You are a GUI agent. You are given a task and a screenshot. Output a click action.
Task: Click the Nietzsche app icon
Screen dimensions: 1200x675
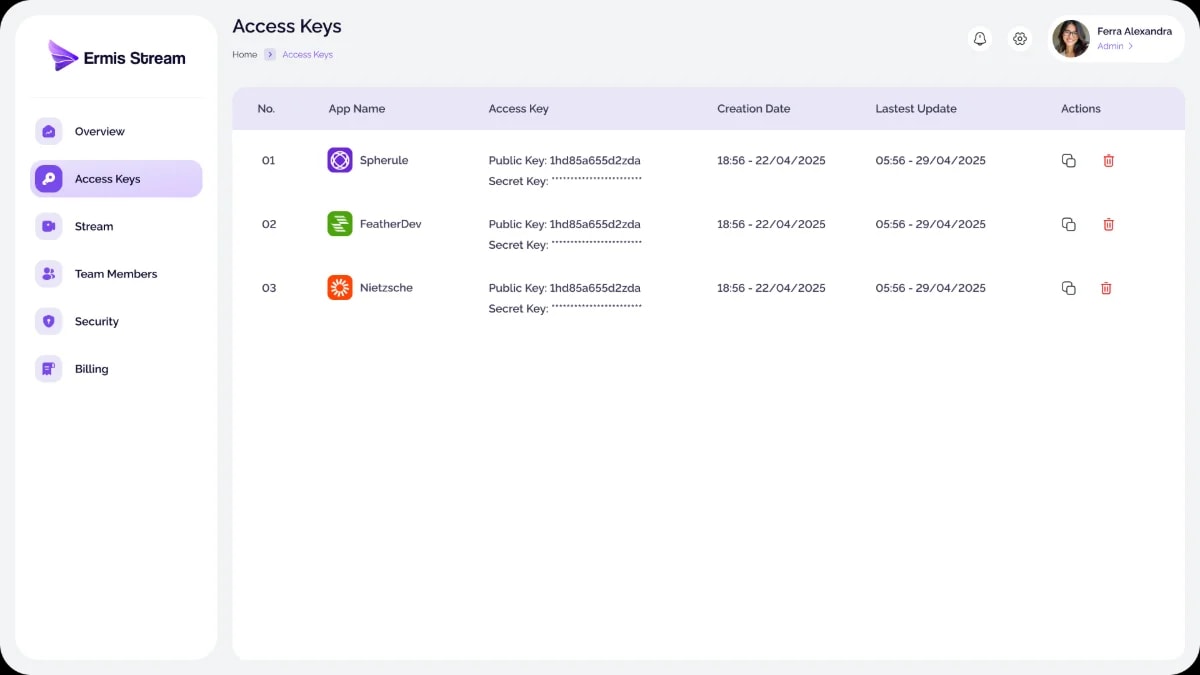(340, 288)
